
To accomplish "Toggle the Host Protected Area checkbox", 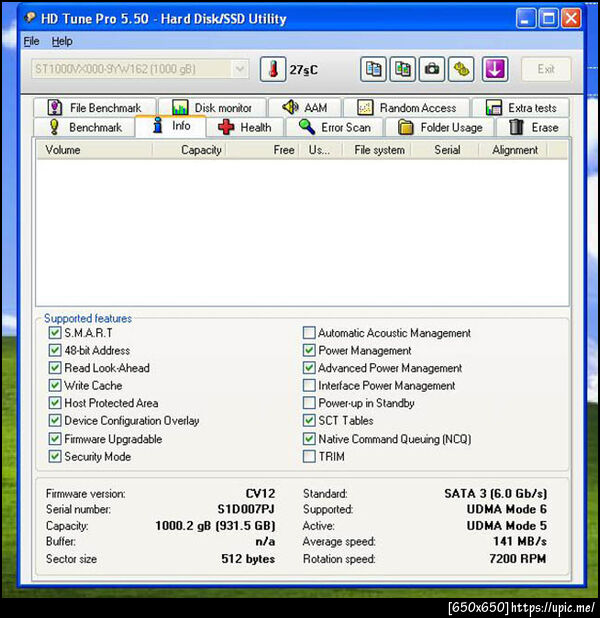I will [x=55, y=403].
